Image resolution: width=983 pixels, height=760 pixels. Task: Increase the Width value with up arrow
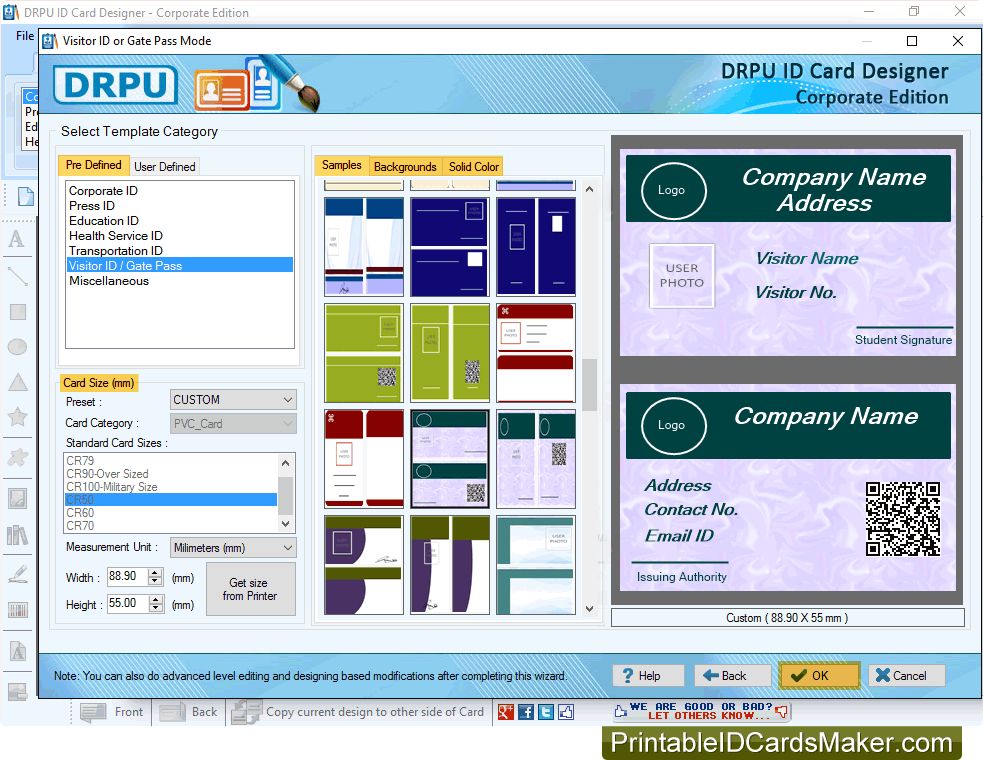coord(155,572)
